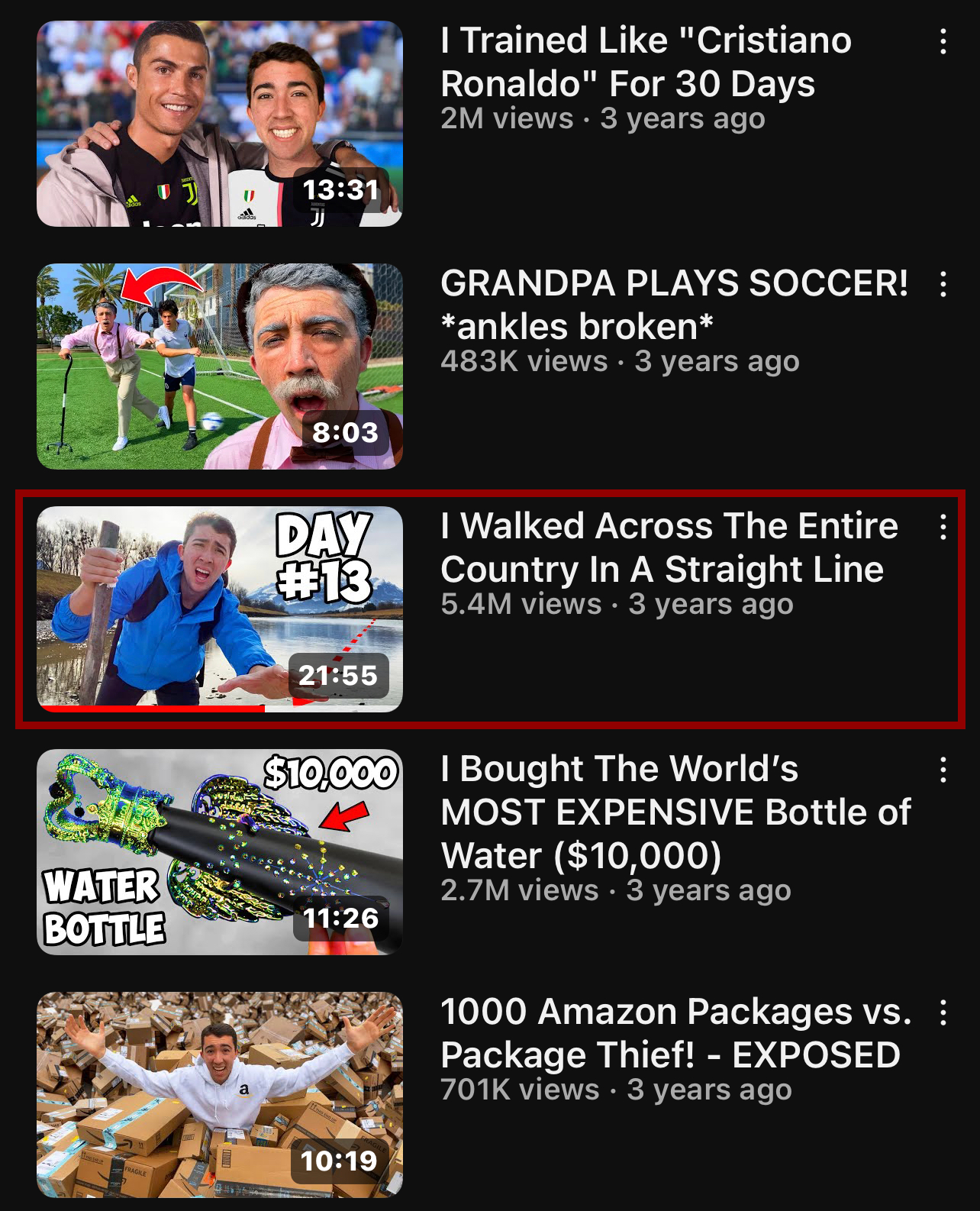Click the 11:26 duration badge
Screen dimensions: 980x1211
click(341, 918)
